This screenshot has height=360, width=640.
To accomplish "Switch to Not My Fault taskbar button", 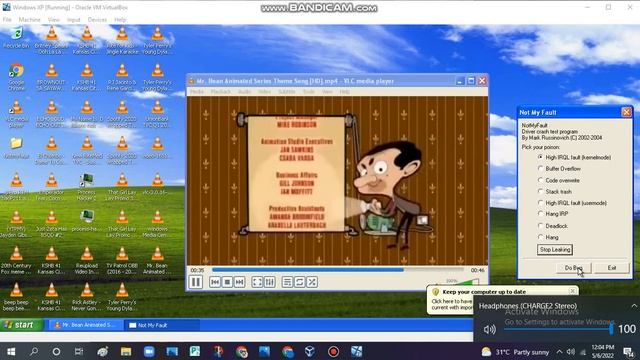I will tap(161, 325).
